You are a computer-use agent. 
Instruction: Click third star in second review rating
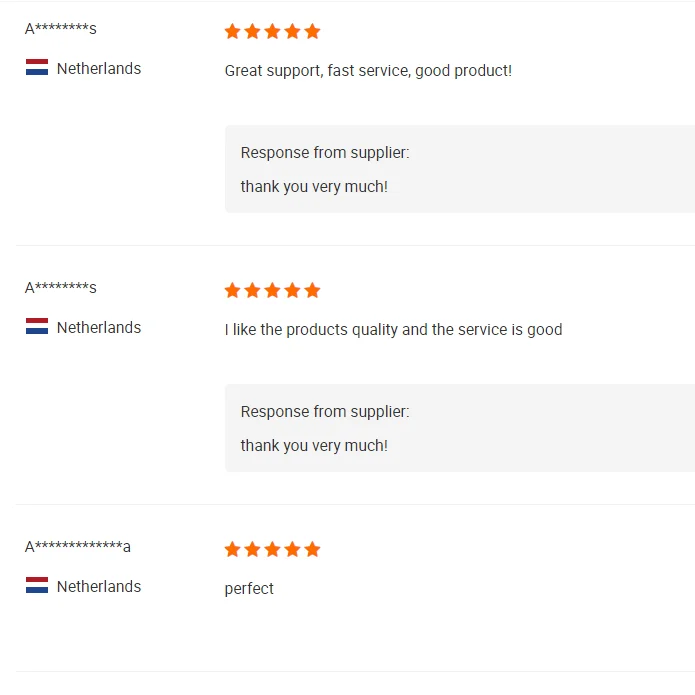coord(272,290)
